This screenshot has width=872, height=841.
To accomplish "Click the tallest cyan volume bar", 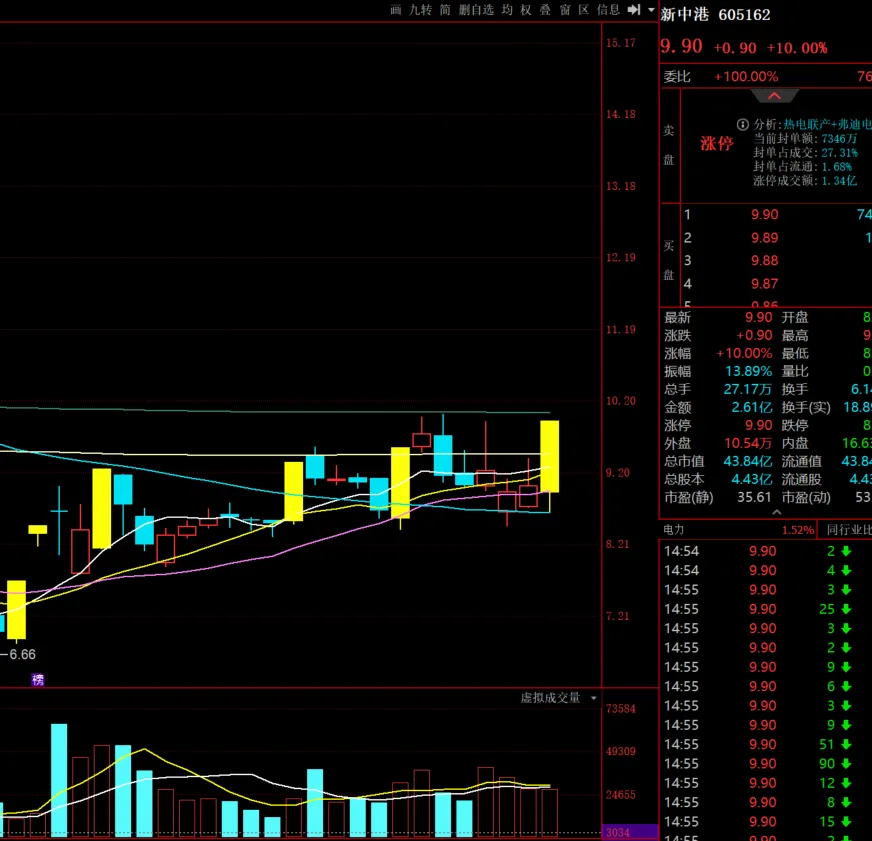I will pyautogui.click(x=59, y=779).
